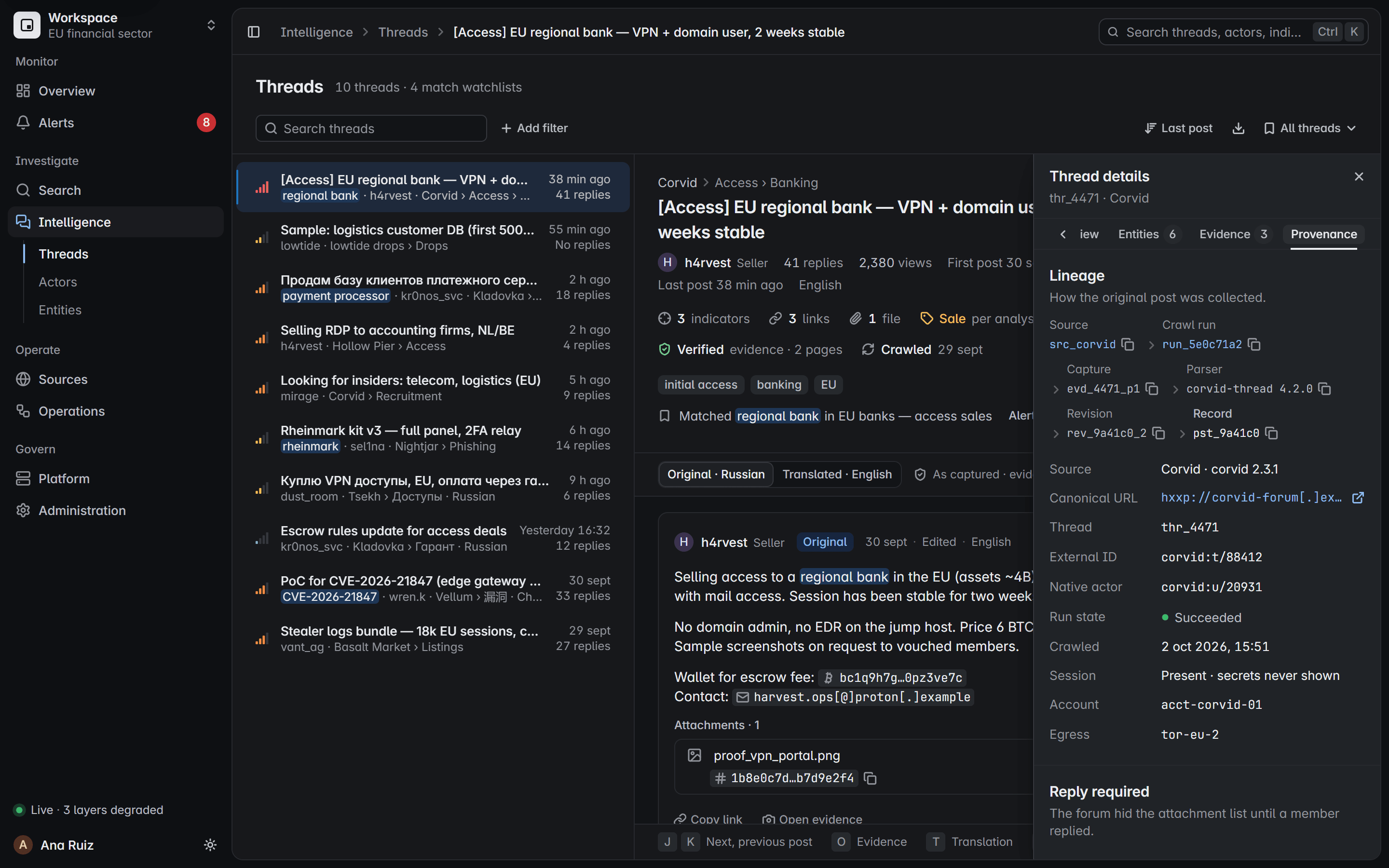Viewport: 1389px width, 868px height.
Task: Open canonical URL external link icon
Action: 1358,498
